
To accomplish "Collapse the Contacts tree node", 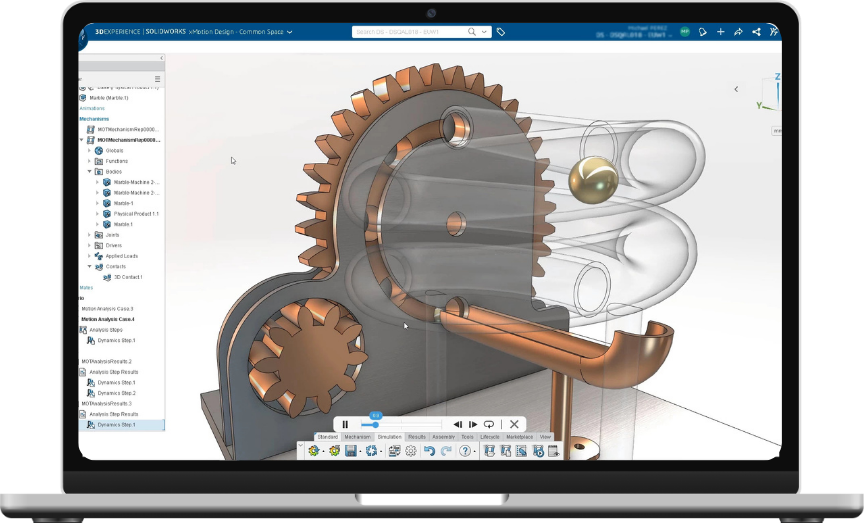I will click(89, 266).
